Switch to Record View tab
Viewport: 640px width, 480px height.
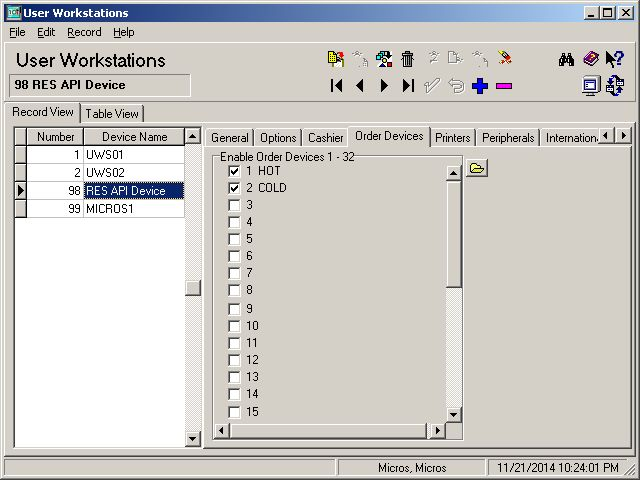pos(43,112)
